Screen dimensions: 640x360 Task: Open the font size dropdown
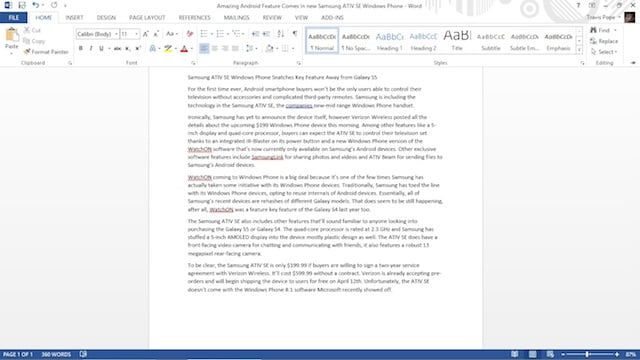136,34
